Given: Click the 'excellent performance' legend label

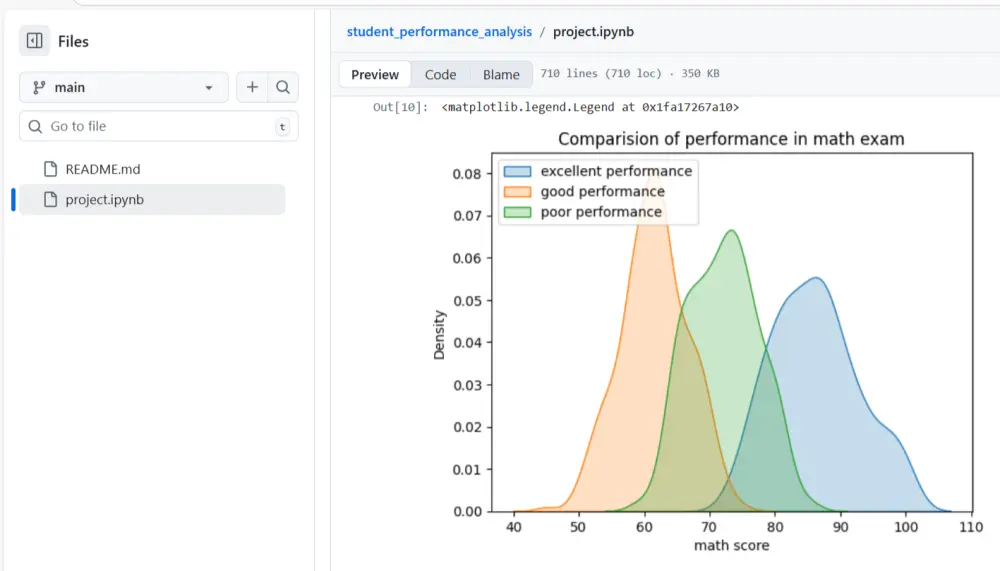Looking at the screenshot, I should click(616, 171).
